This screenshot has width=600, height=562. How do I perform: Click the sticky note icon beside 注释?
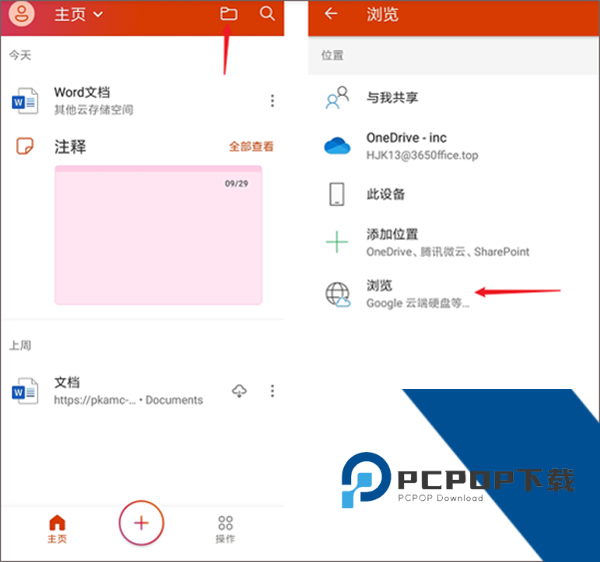[x=25, y=146]
